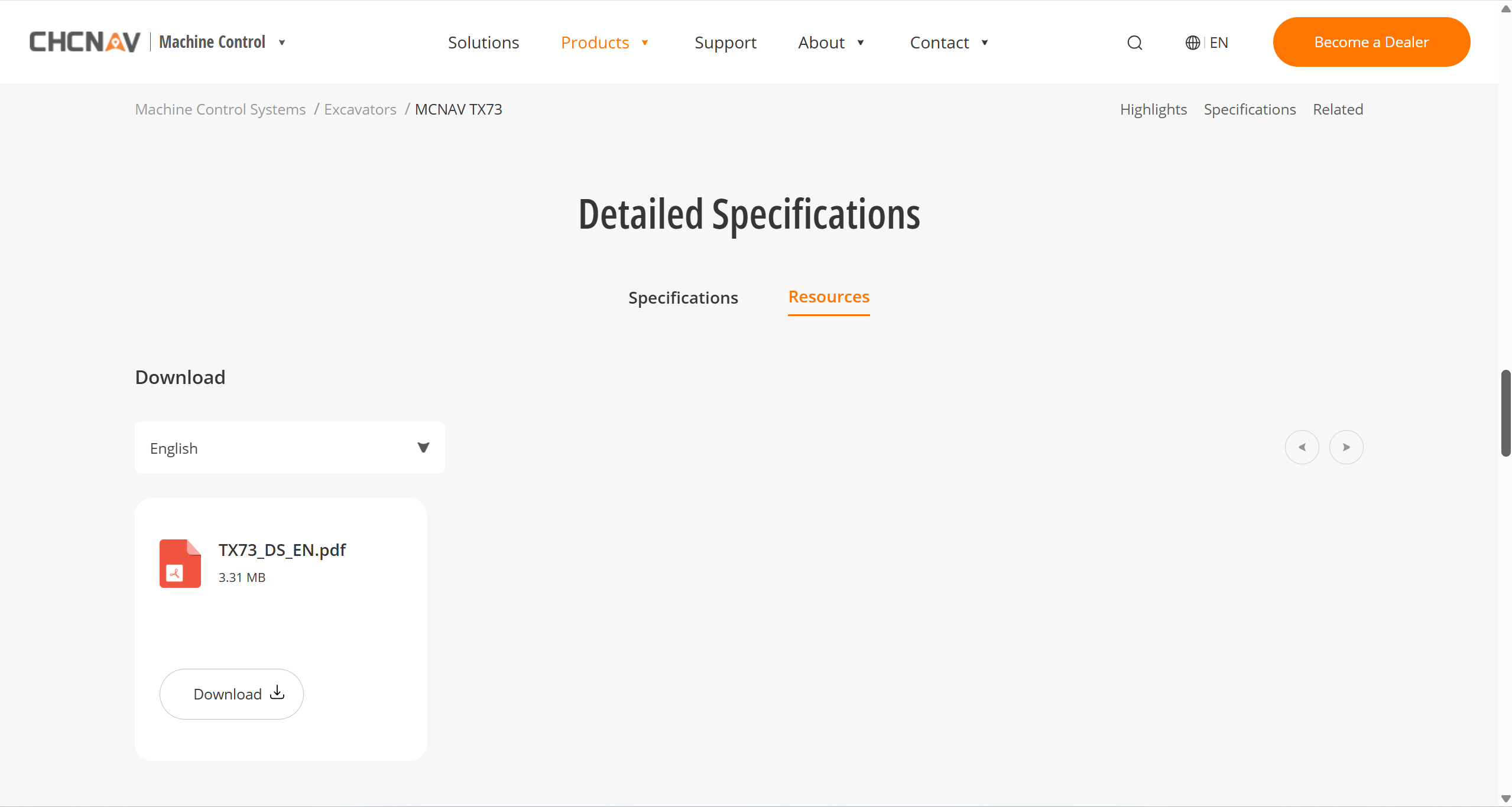Switch to the Specifications tab

coord(683,298)
